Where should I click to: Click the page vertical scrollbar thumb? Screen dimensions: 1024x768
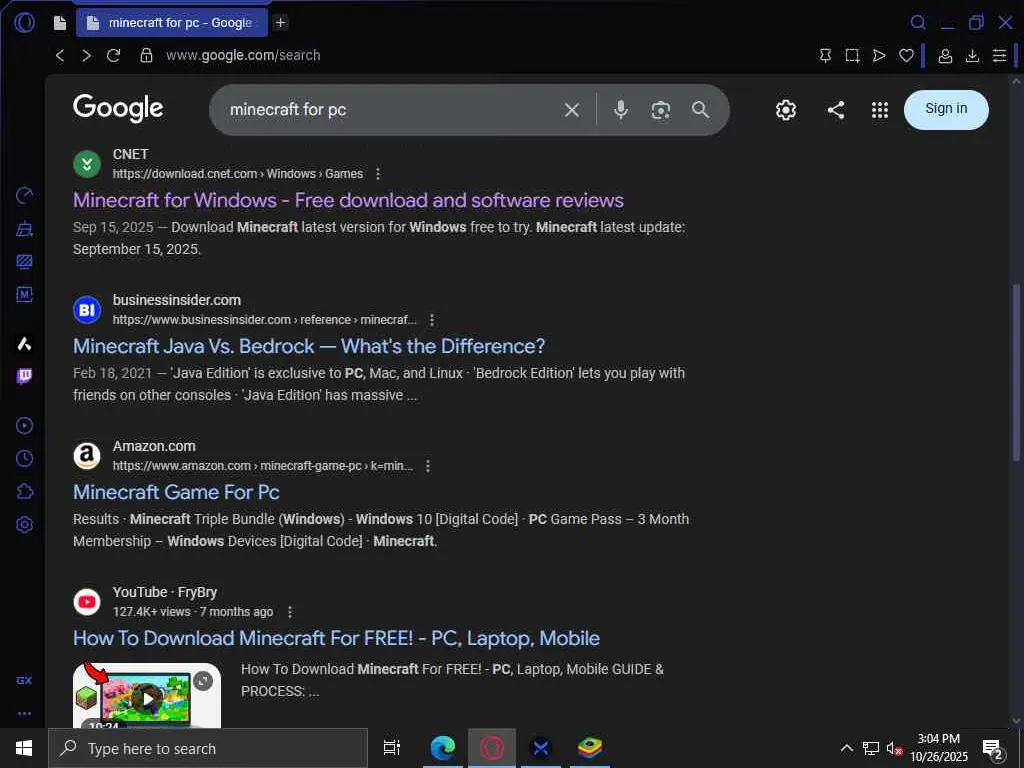(1016, 372)
